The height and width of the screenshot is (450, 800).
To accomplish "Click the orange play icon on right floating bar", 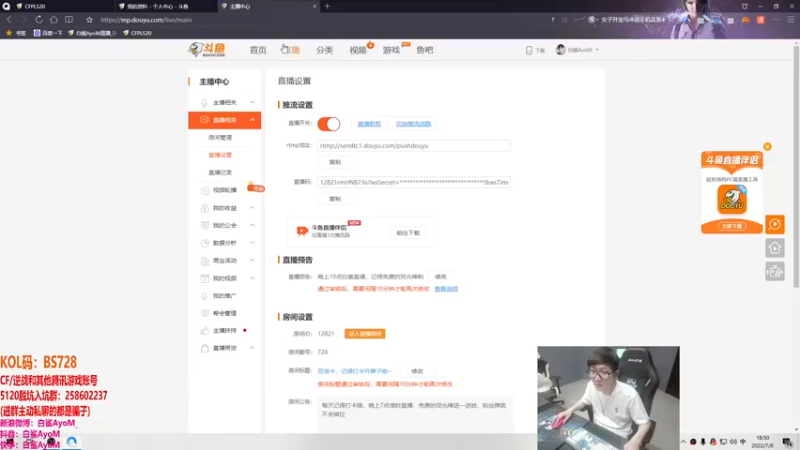I will click(x=774, y=224).
